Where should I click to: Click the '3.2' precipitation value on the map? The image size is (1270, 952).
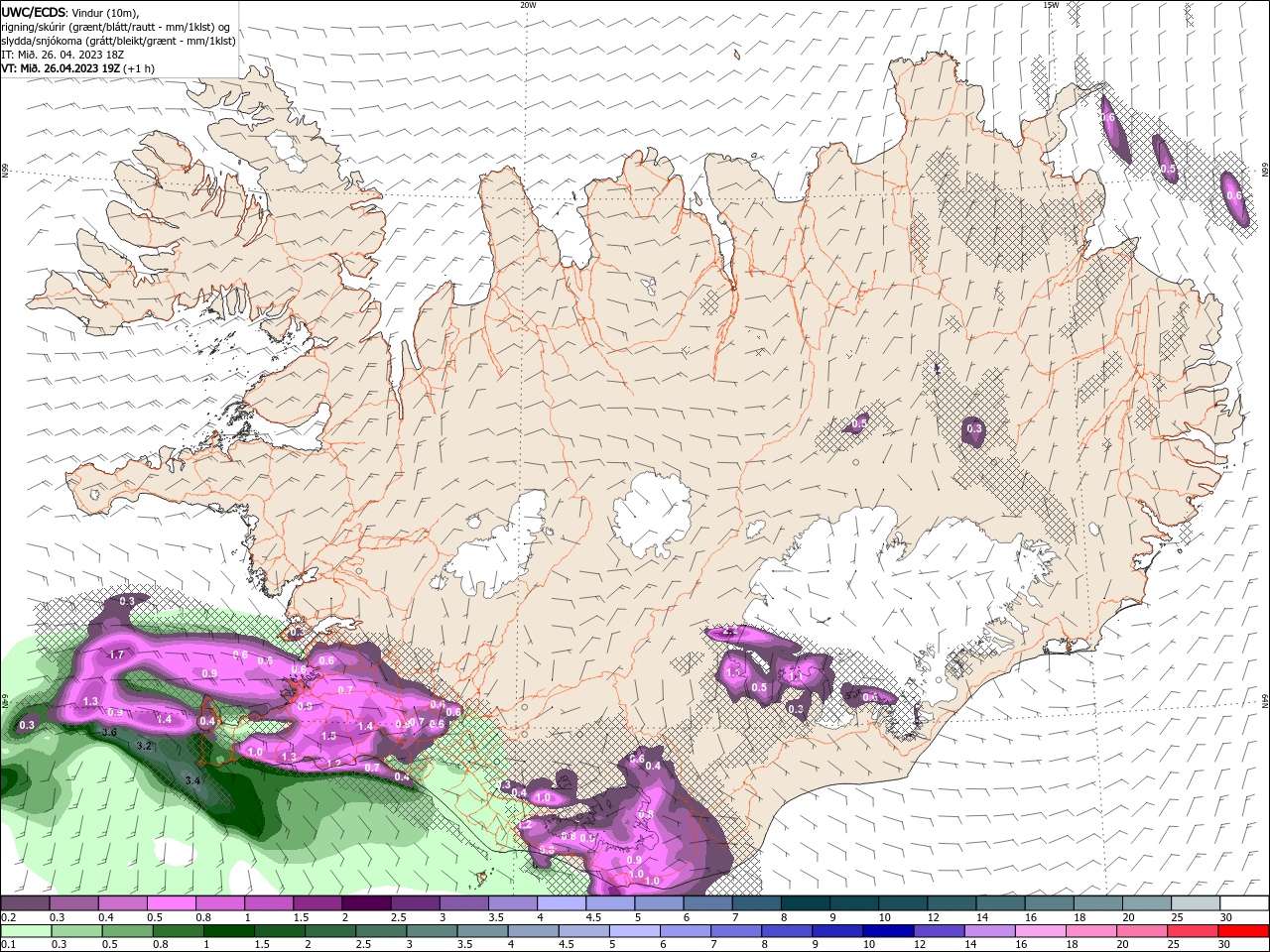pyautogui.click(x=144, y=745)
